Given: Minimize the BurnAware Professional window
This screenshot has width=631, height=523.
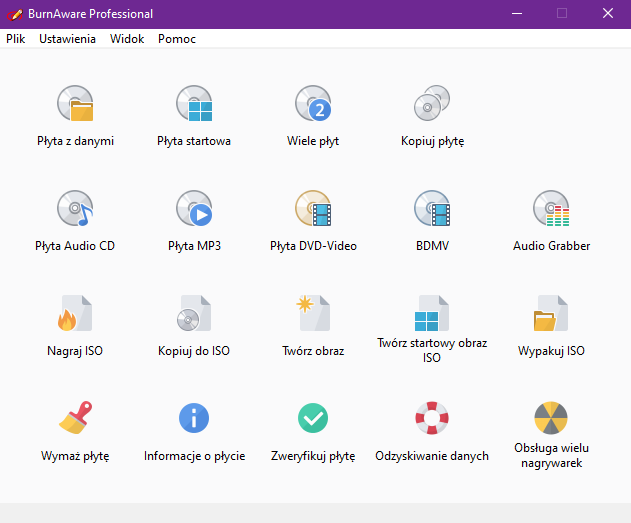Looking at the screenshot, I should point(517,14).
